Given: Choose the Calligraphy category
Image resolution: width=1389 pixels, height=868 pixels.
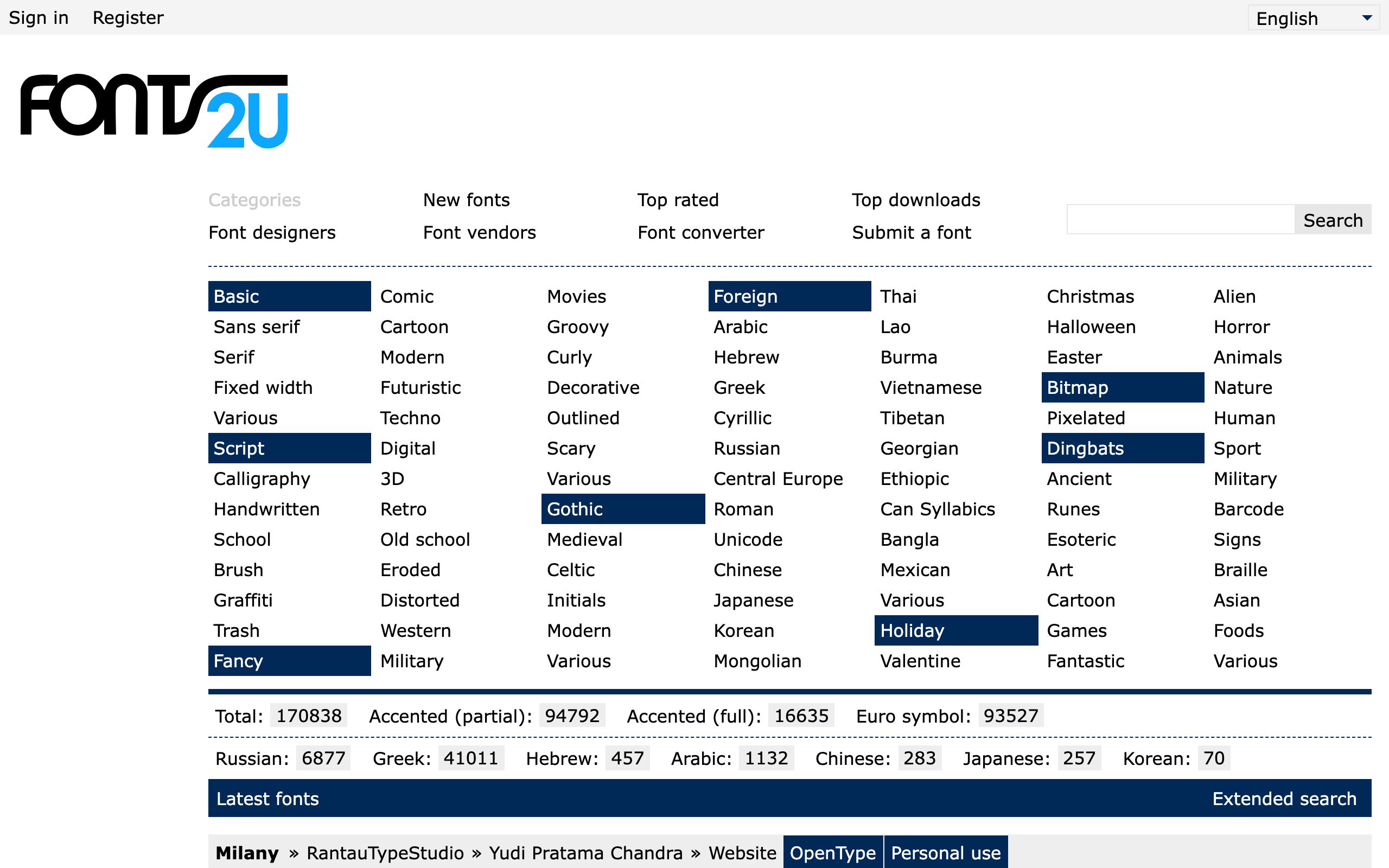Looking at the screenshot, I should point(262,479).
